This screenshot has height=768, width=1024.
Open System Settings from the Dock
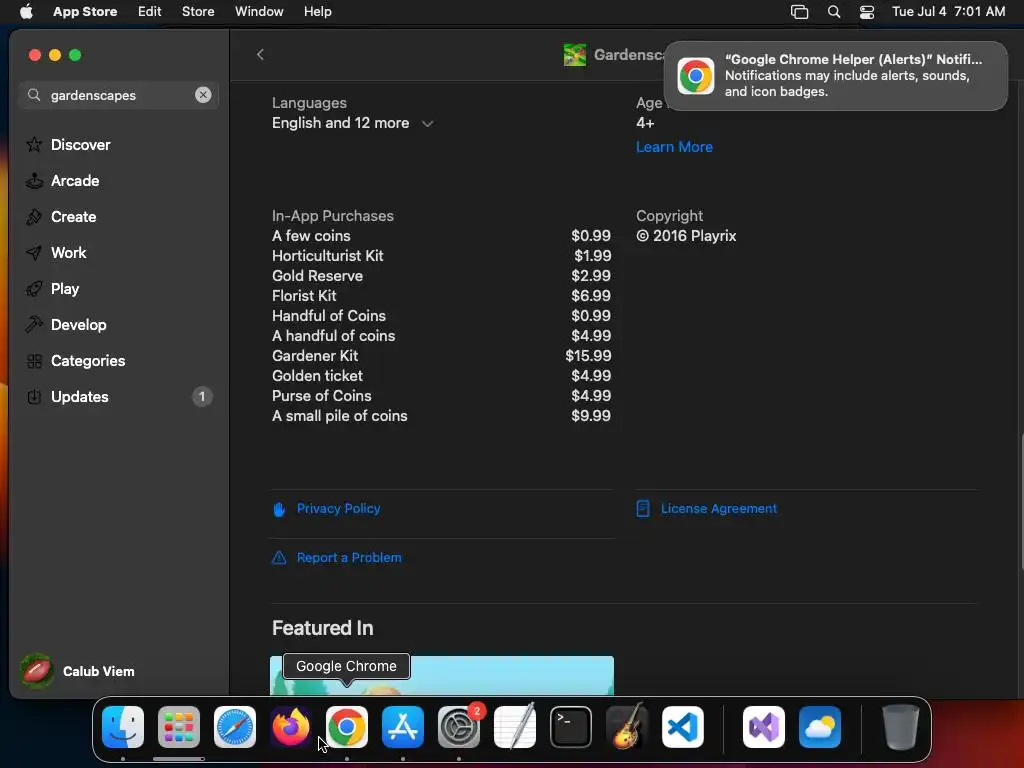click(x=458, y=727)
